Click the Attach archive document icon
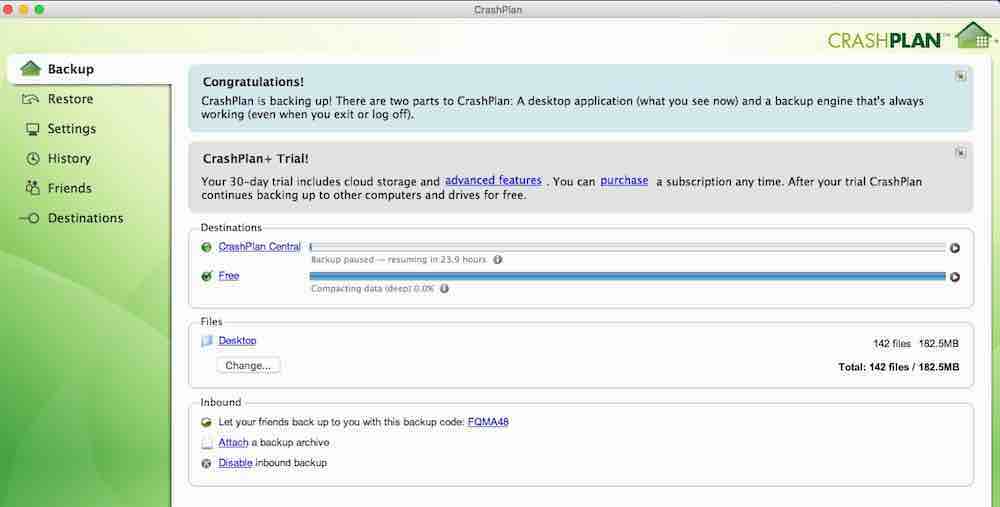This screenshot has width=1000, height=507. coord(207,443)
